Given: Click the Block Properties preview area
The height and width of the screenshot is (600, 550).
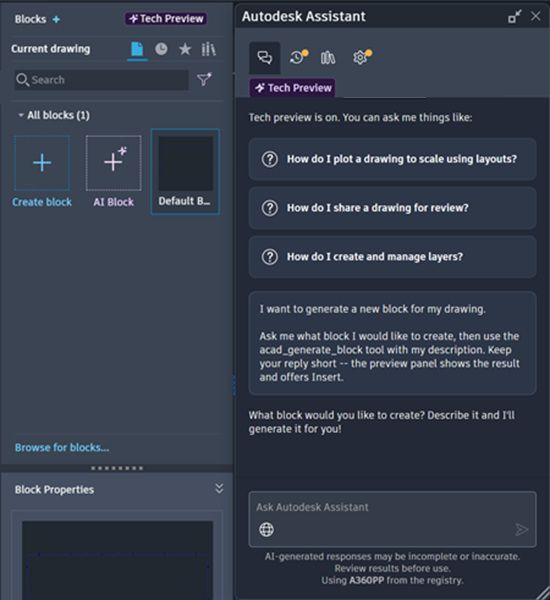Looking at the screenshot, I should click(x=117, y=560).
